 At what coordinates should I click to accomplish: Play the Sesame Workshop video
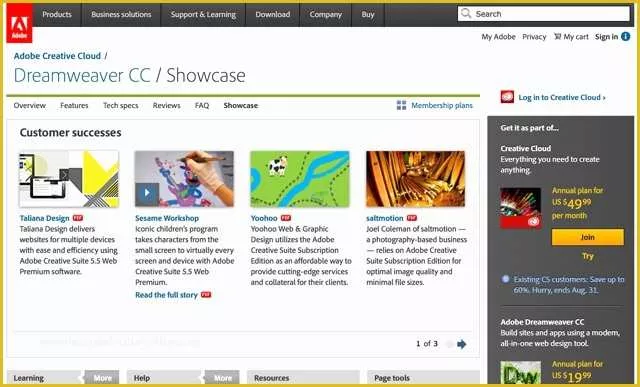pos(147,193)
